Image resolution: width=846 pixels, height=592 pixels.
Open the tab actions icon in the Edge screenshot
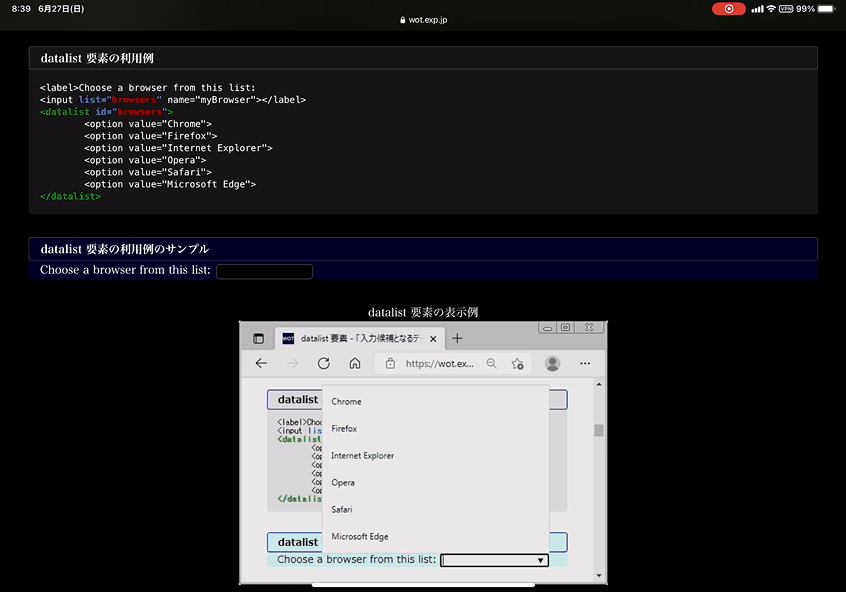coord(258,338)
